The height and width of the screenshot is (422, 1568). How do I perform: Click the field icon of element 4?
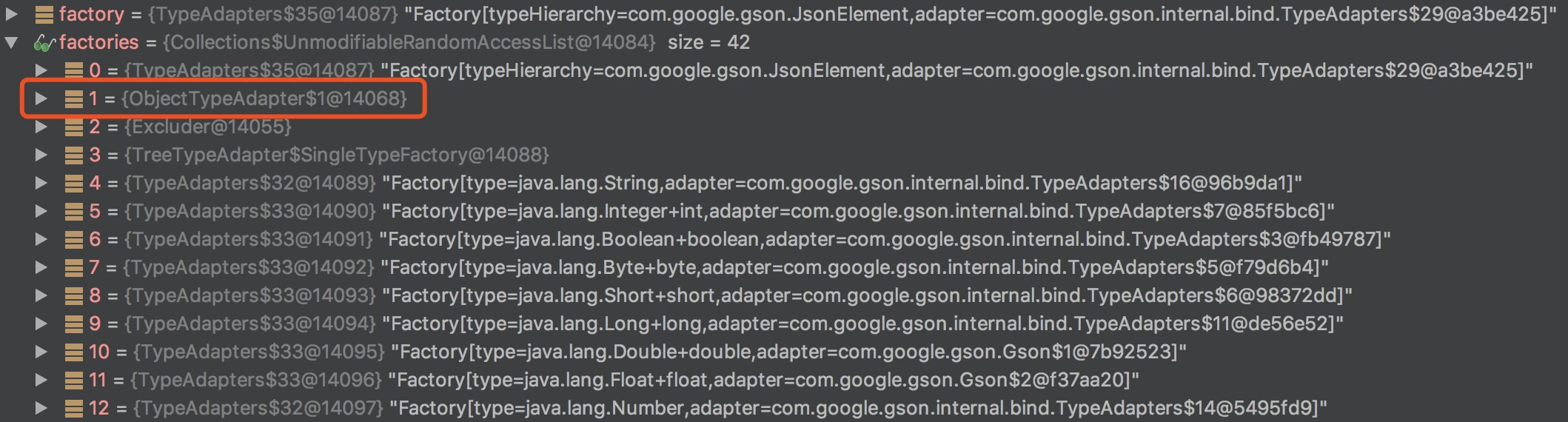pyautogui.click(x=73, y=183)
